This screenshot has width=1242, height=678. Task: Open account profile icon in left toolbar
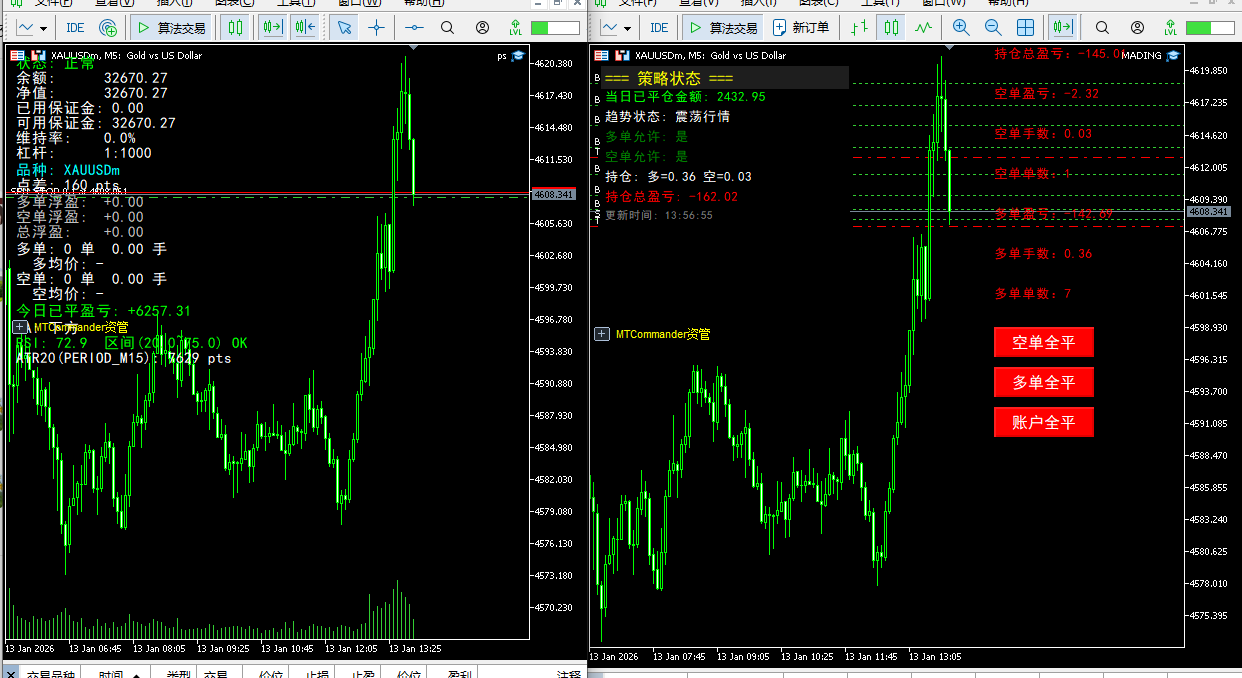(483, 28)
